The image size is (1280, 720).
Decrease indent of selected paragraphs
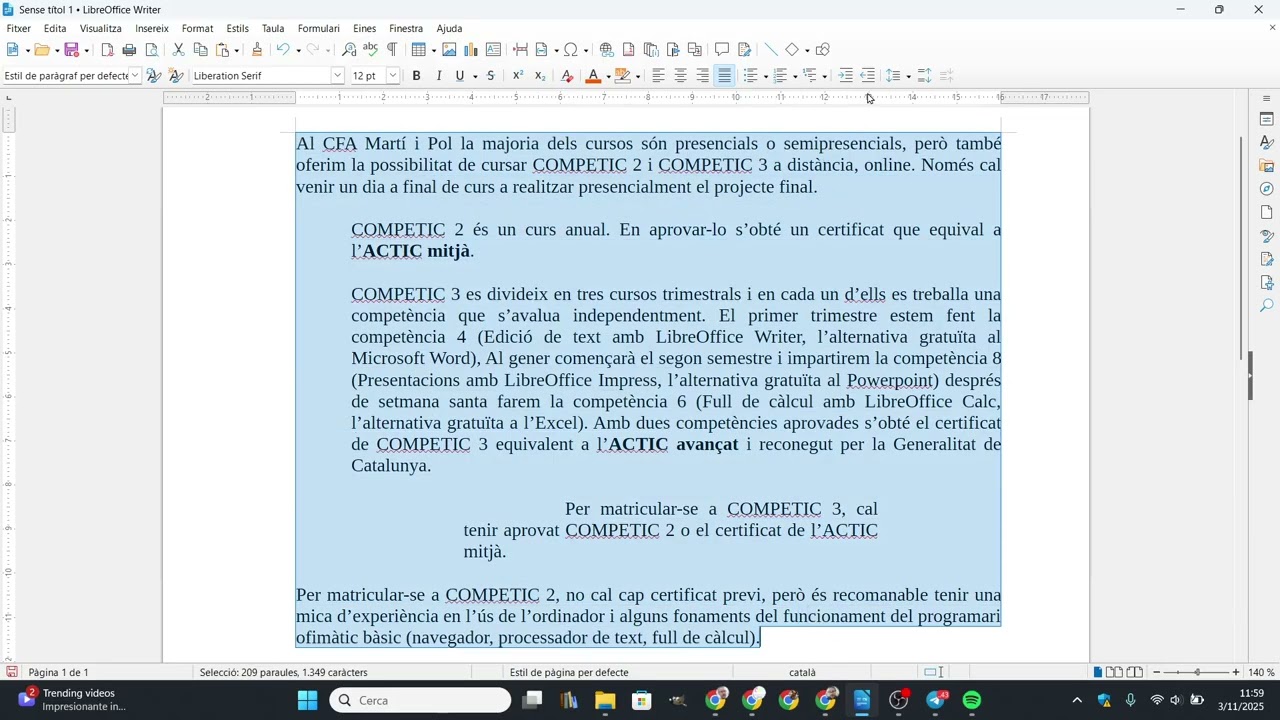(868, 76)
